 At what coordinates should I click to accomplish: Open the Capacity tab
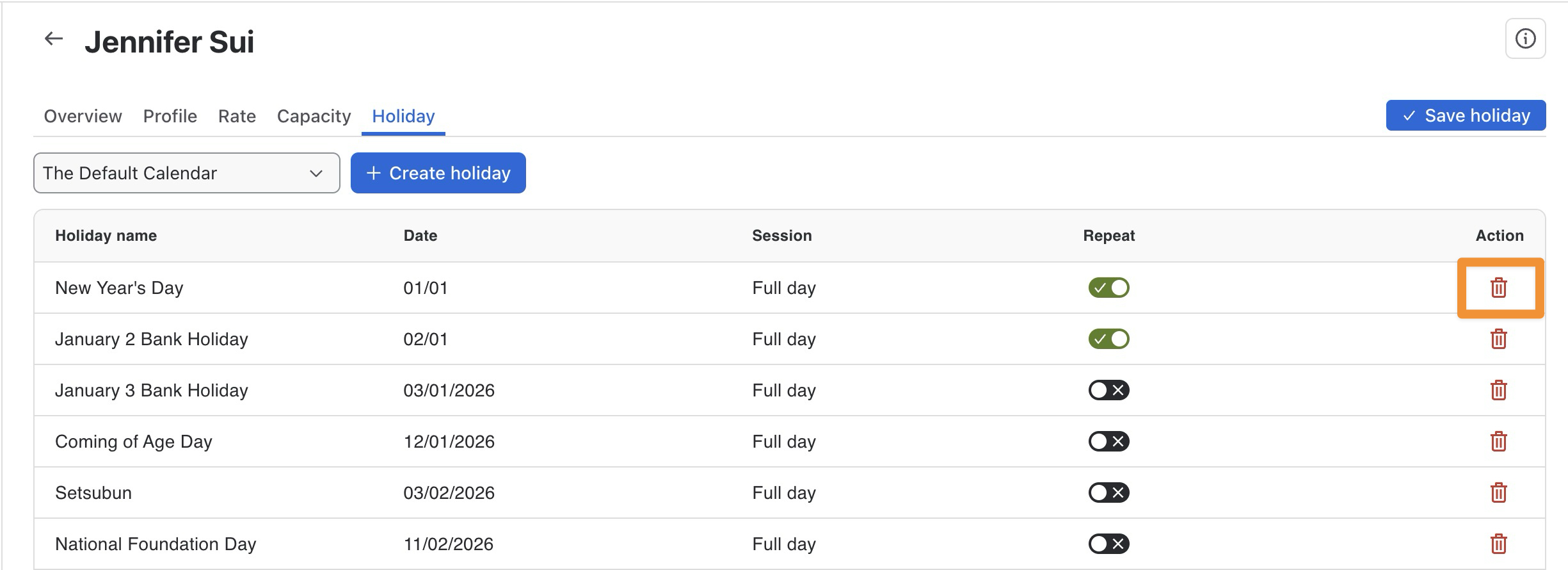click(x=314, y=116)
